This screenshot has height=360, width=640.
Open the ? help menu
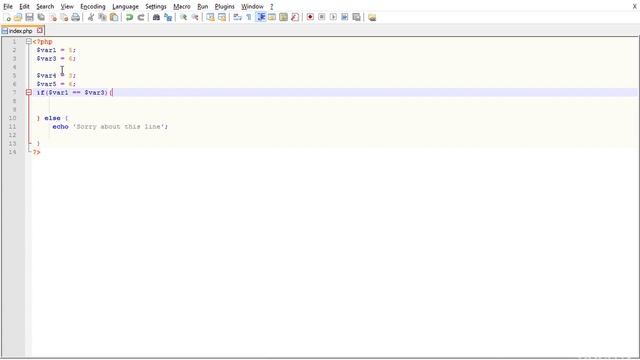point(271,7)
